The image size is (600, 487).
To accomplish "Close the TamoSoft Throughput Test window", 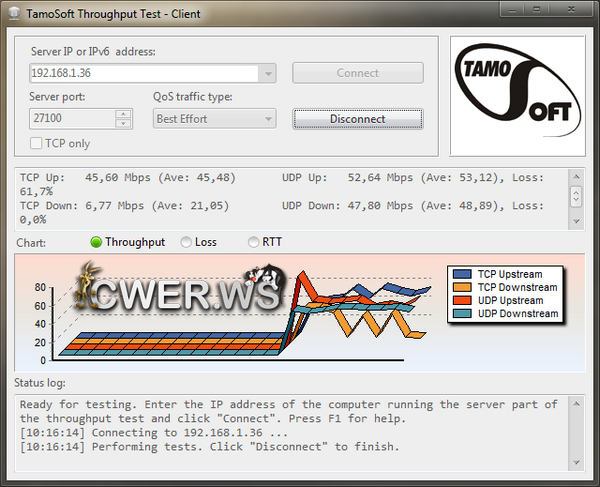I will click(x=571, y=10).
